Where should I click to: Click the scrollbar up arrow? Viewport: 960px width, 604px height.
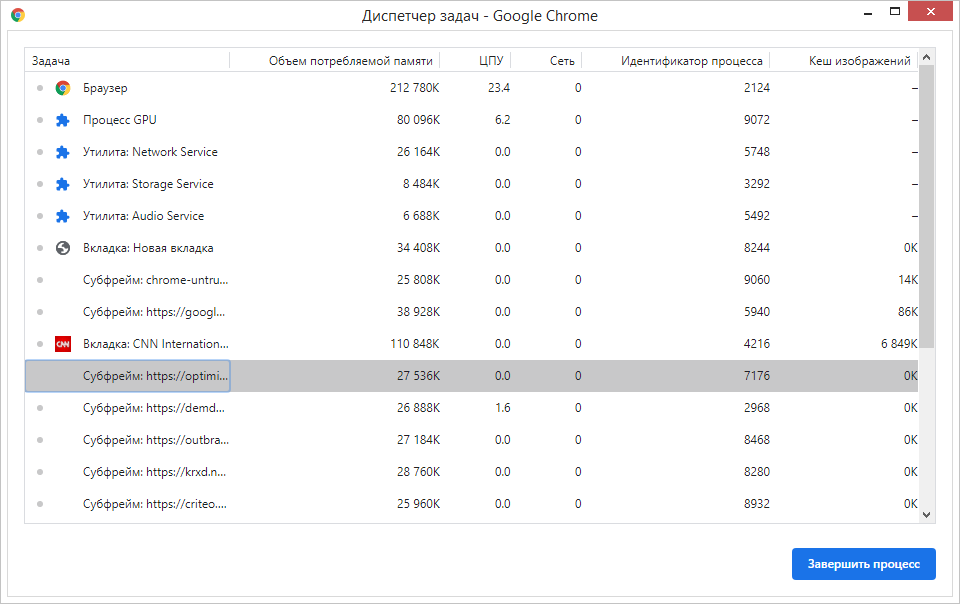pos(926,57)
